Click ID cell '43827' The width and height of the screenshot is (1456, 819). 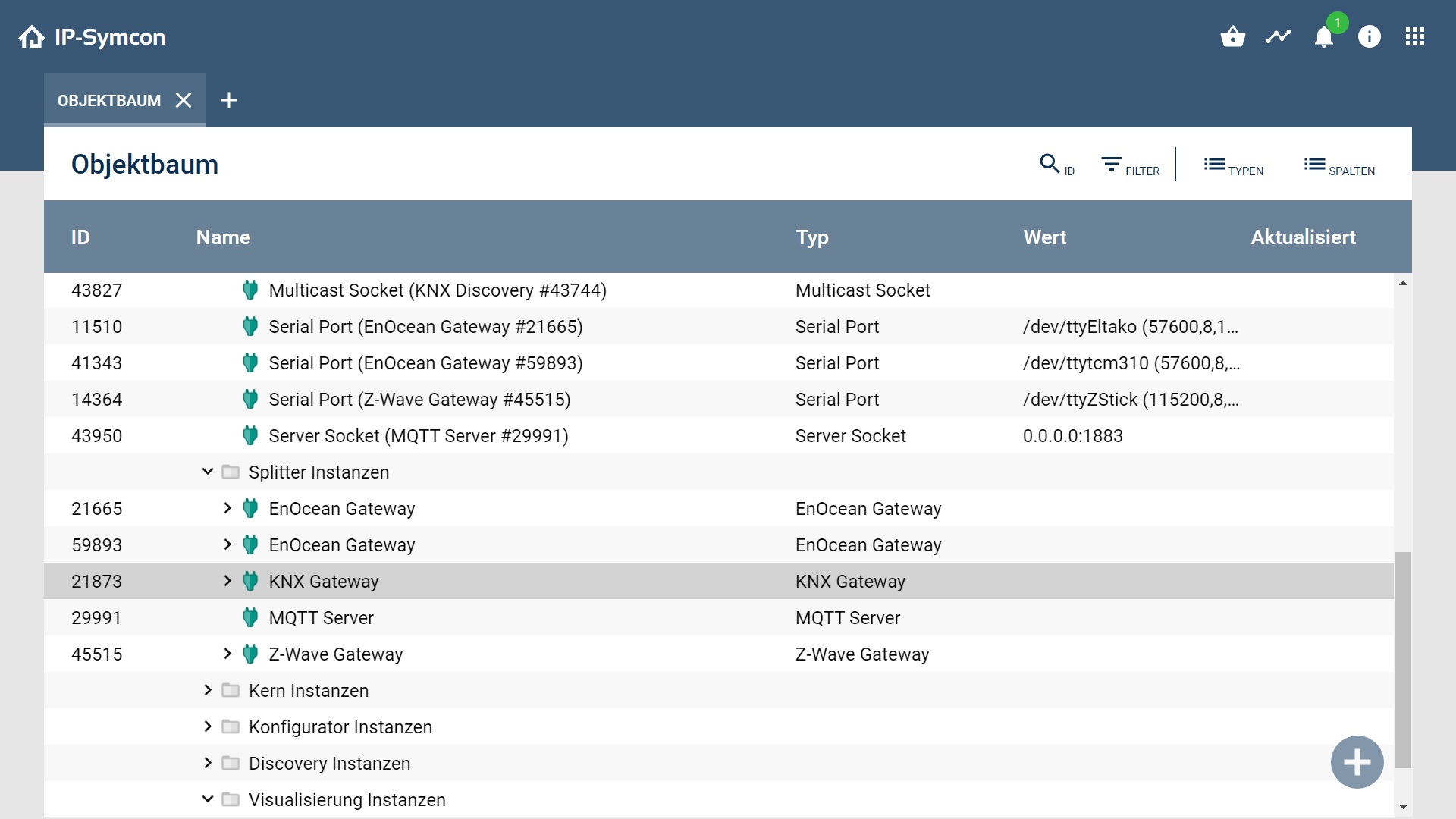click(96, 290)
